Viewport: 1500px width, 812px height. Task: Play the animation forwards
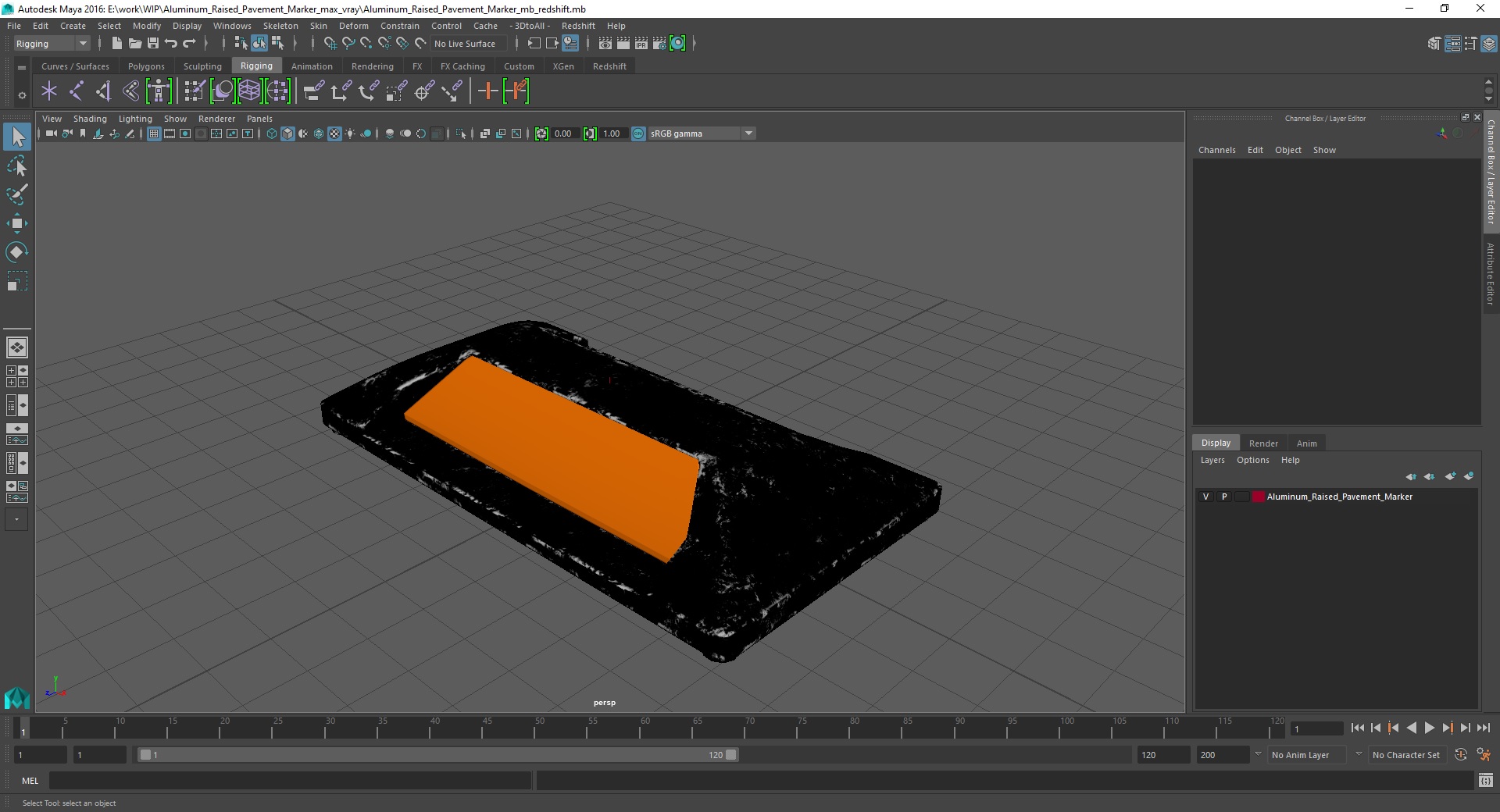(x=1429, y=728)
